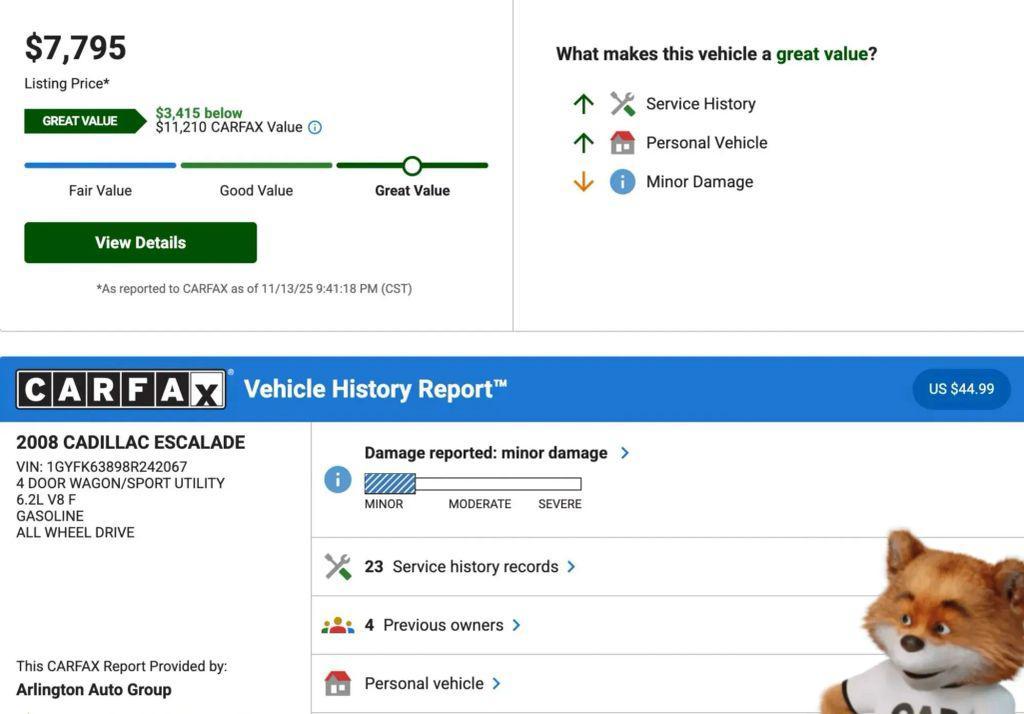
Task: Click the green up arrow beside Service History
Action: pyautogui.click(x=584, y=104)
